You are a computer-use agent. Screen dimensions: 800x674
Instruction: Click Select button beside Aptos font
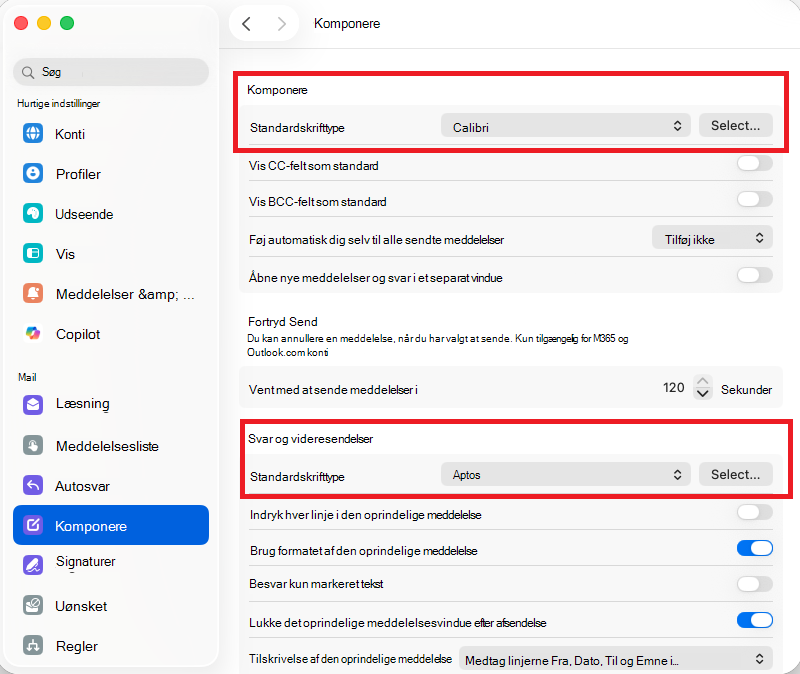[735, 475]
